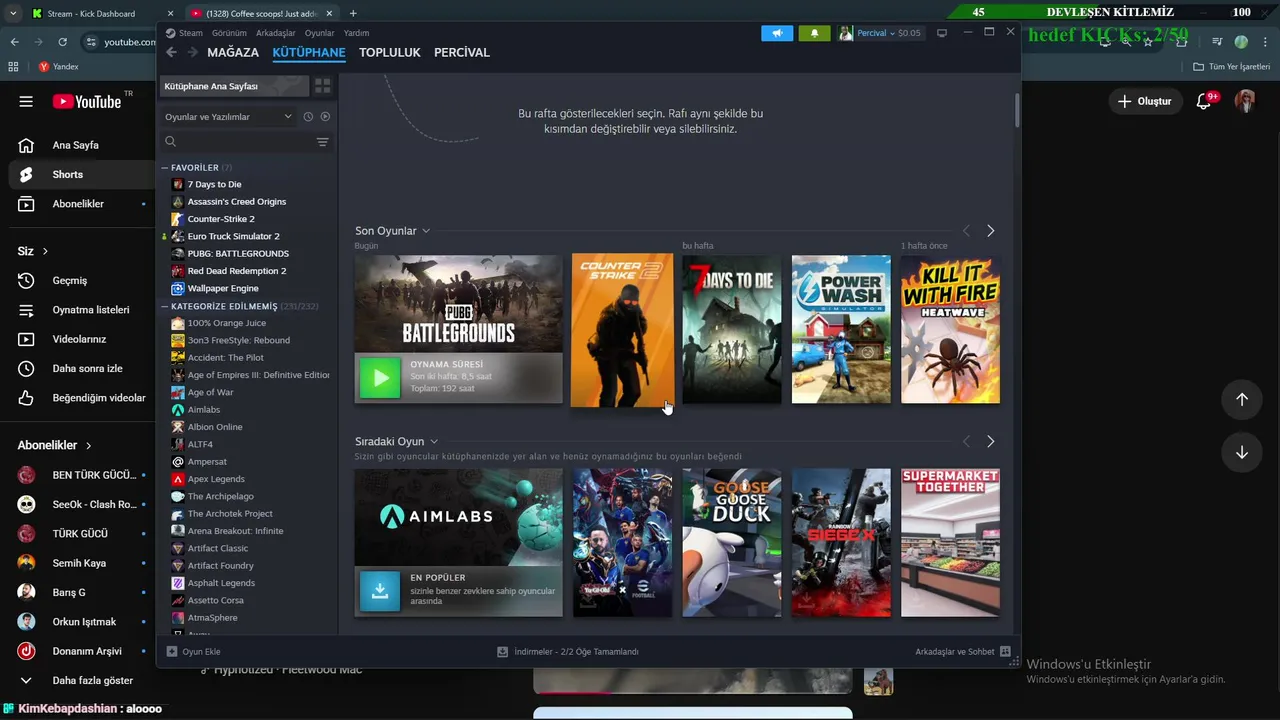The image size is (1280, 720).
Task: Jump to previous Short with up arrow
Action: (x=1241, y=399)
